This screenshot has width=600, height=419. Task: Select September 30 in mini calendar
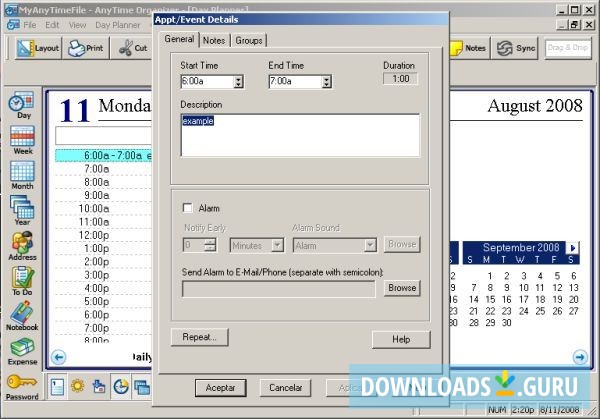pyautogui.click(x=507, y=323)
